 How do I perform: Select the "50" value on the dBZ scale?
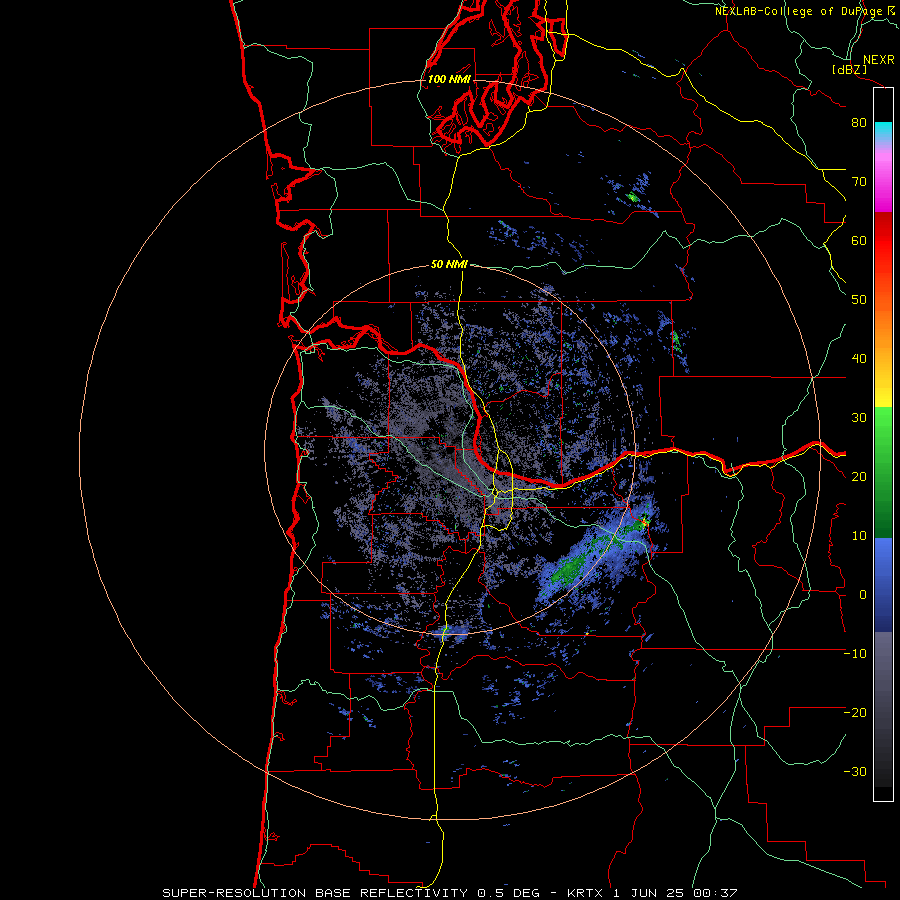tap(859, 300)
